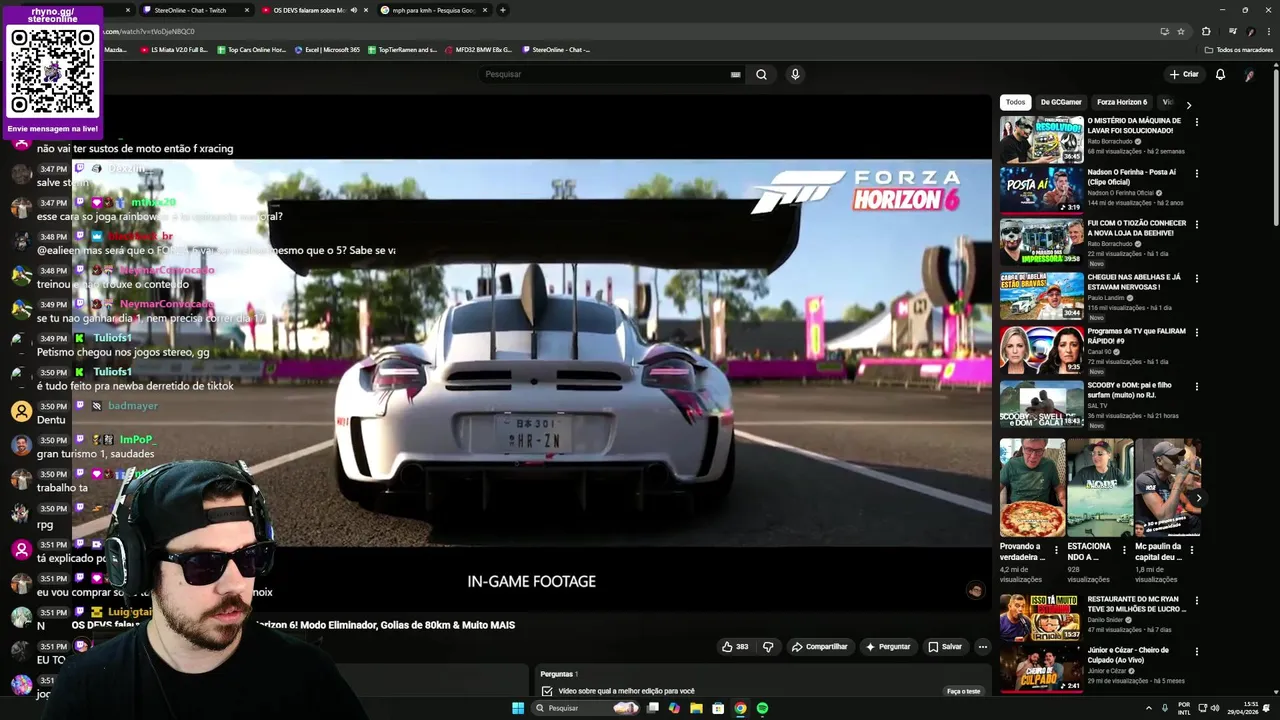Open the YouTube account avatar menu
This screenshot has height=720, width=1280.
pos(1249,75)
